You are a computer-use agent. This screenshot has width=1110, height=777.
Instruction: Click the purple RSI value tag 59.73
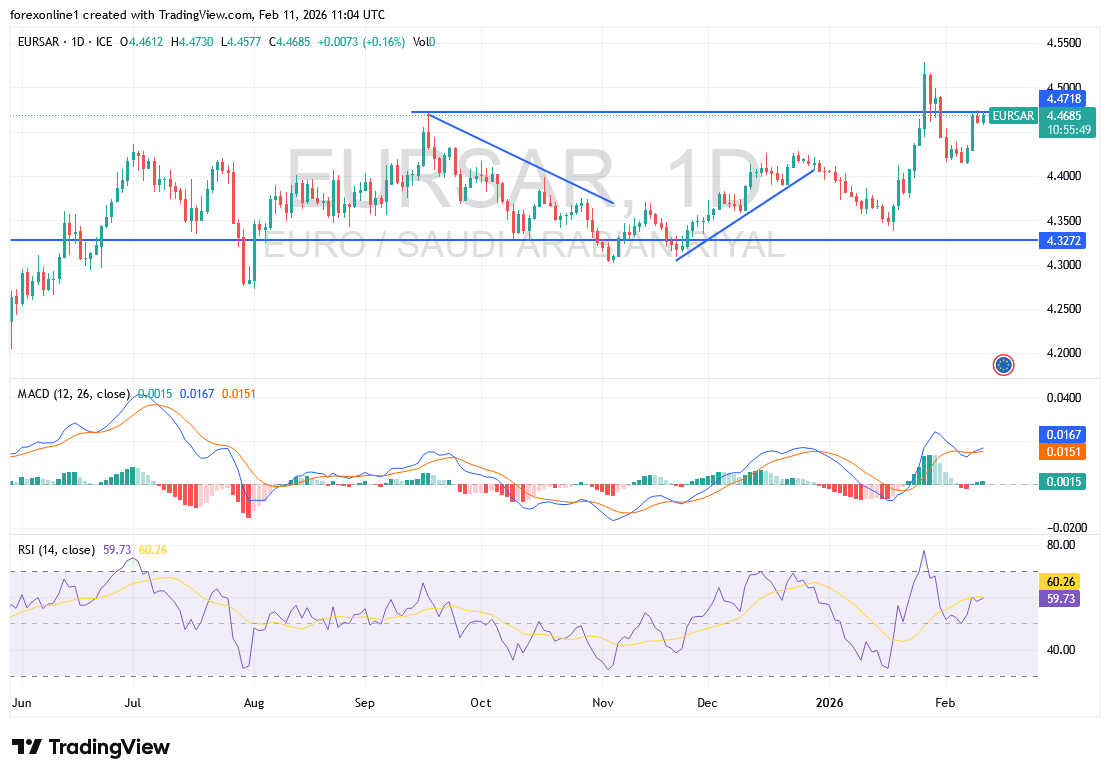[x=1061, y=598]
